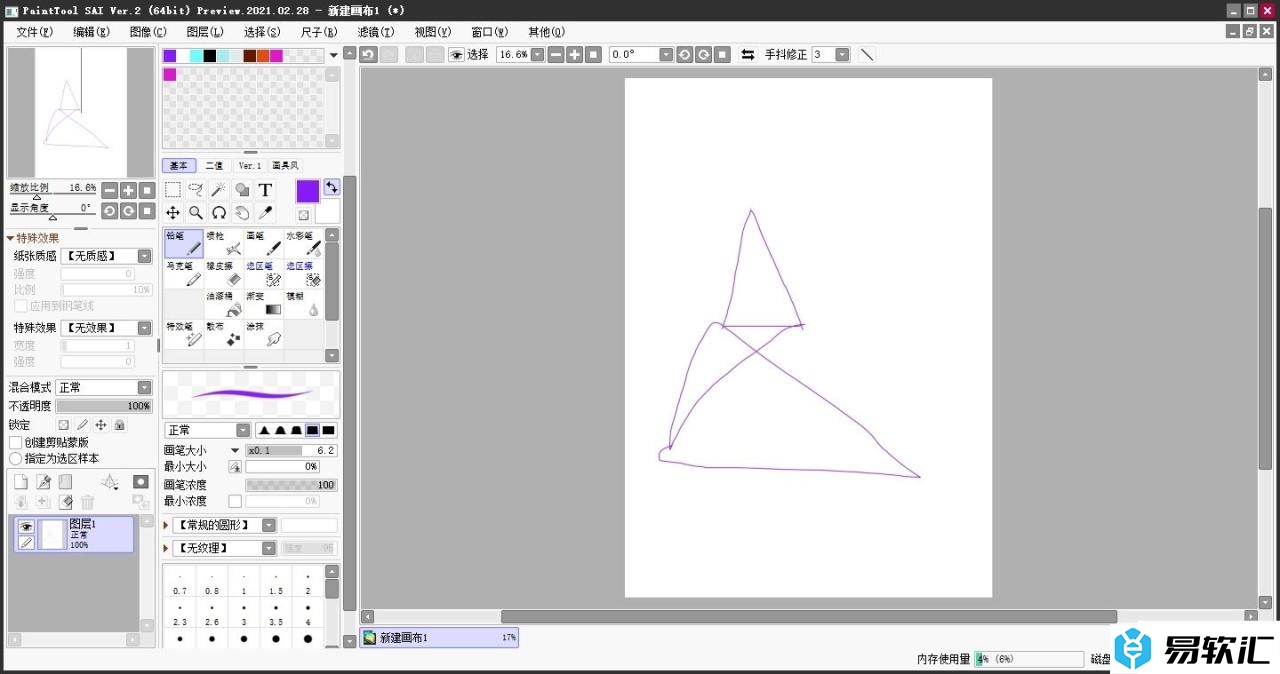The image size is (1280, 674).
Task: Choose the 马克笔 marker tool
Action: point(184,274)
